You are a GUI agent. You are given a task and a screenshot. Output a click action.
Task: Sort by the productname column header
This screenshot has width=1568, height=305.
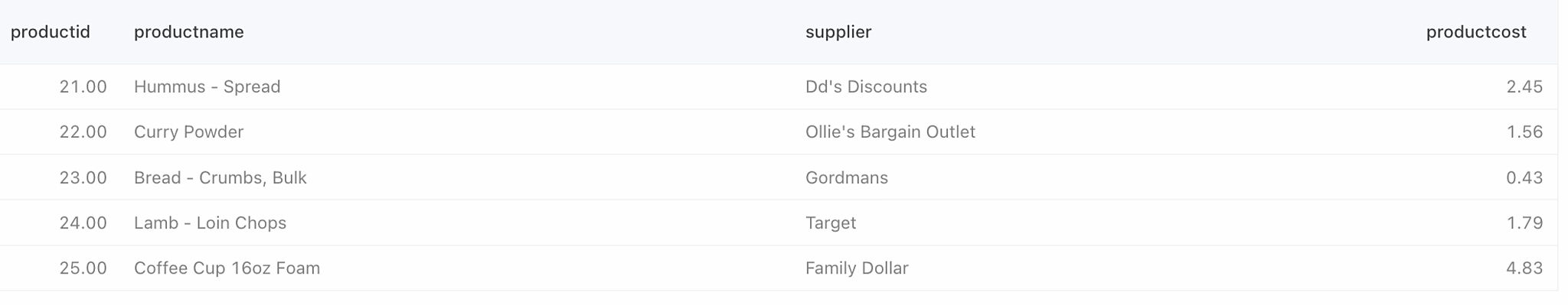189,32
